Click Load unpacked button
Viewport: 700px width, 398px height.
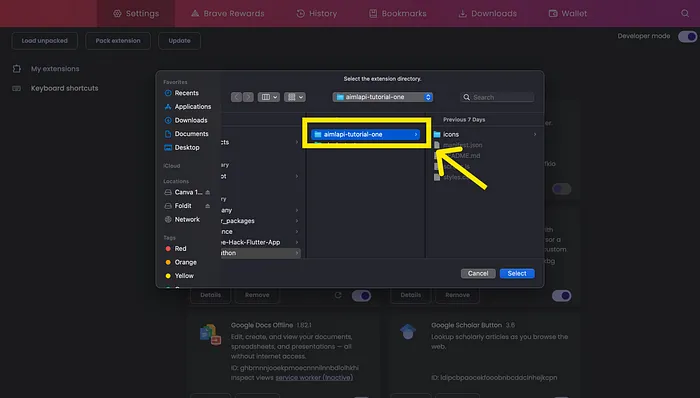(x=45, y=41)
